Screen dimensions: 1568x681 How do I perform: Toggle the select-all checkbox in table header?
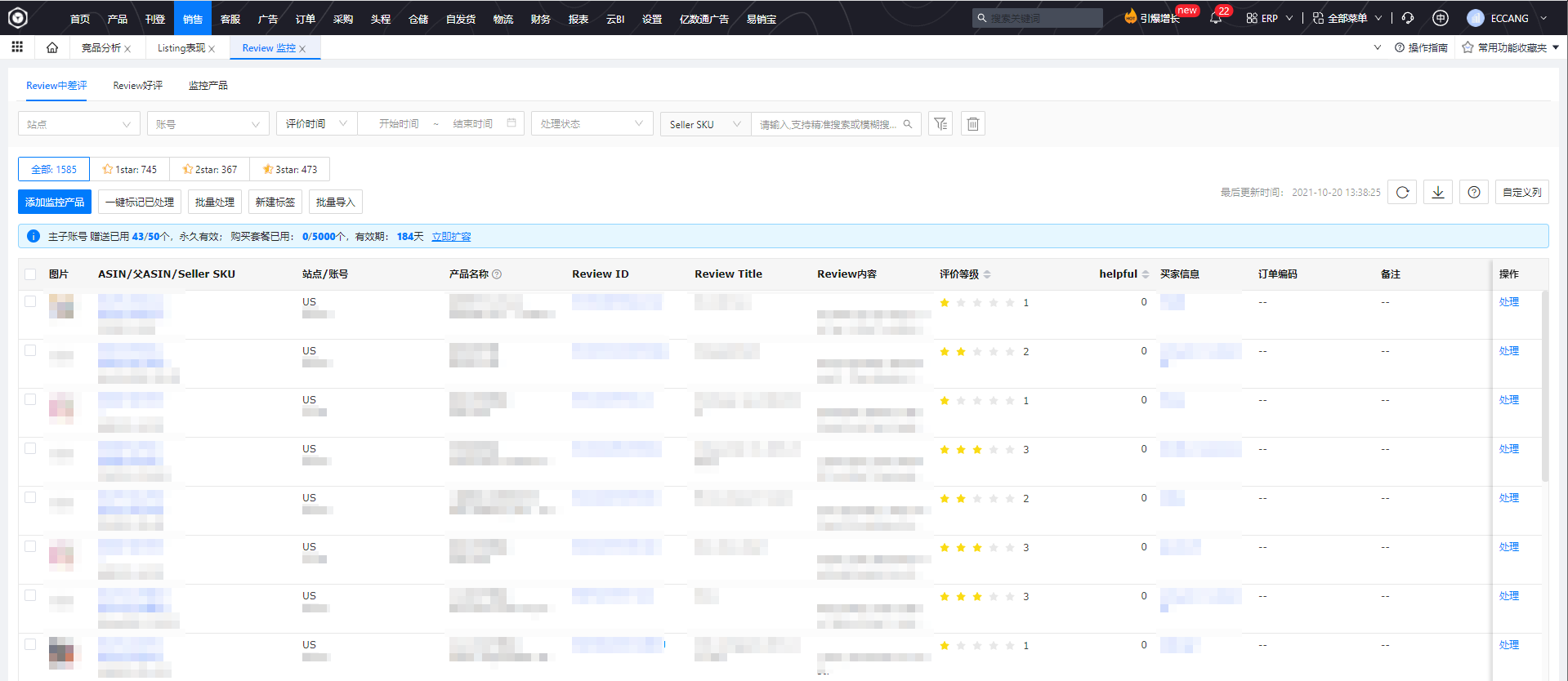[x=30, y=274]
